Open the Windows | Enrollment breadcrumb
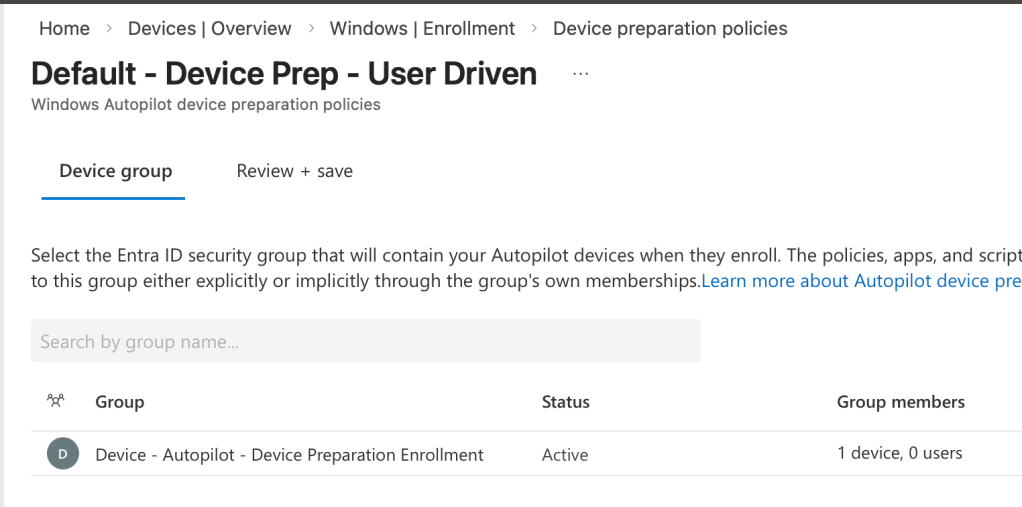This screenshot has width=1022, height=507. [x=422, y=29]
